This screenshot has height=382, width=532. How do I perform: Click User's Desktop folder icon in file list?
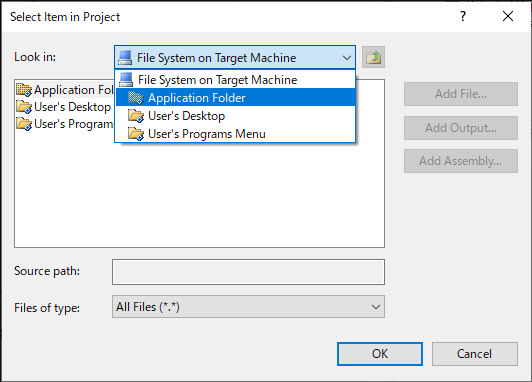click(24, 107)
